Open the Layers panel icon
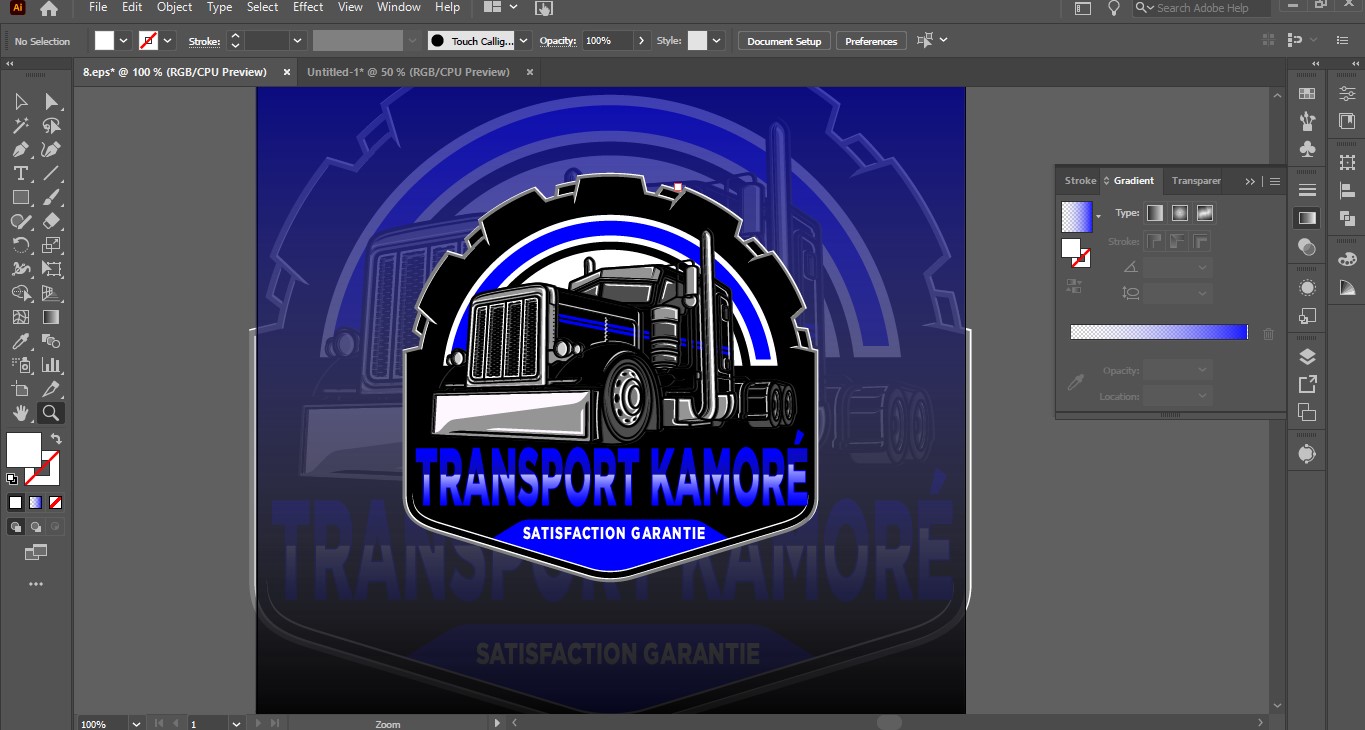The width and height of the screenshot is (1365, 730). [1307, 357]
